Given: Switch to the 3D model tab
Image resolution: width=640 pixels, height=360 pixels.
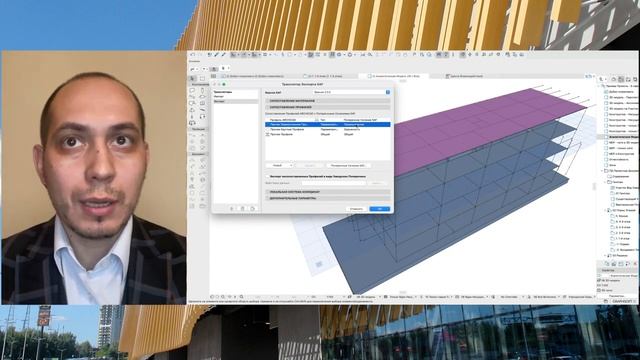Looking at the screenshot, I should tap(394, 76).
